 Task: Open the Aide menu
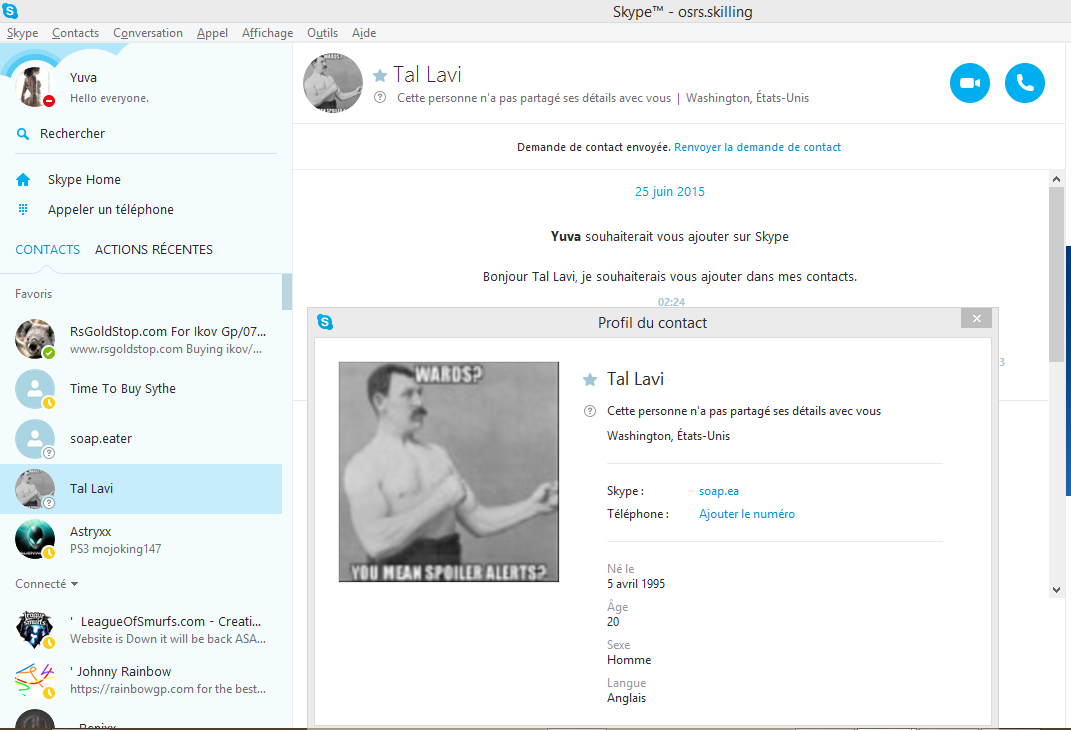(x=364, y=33)
